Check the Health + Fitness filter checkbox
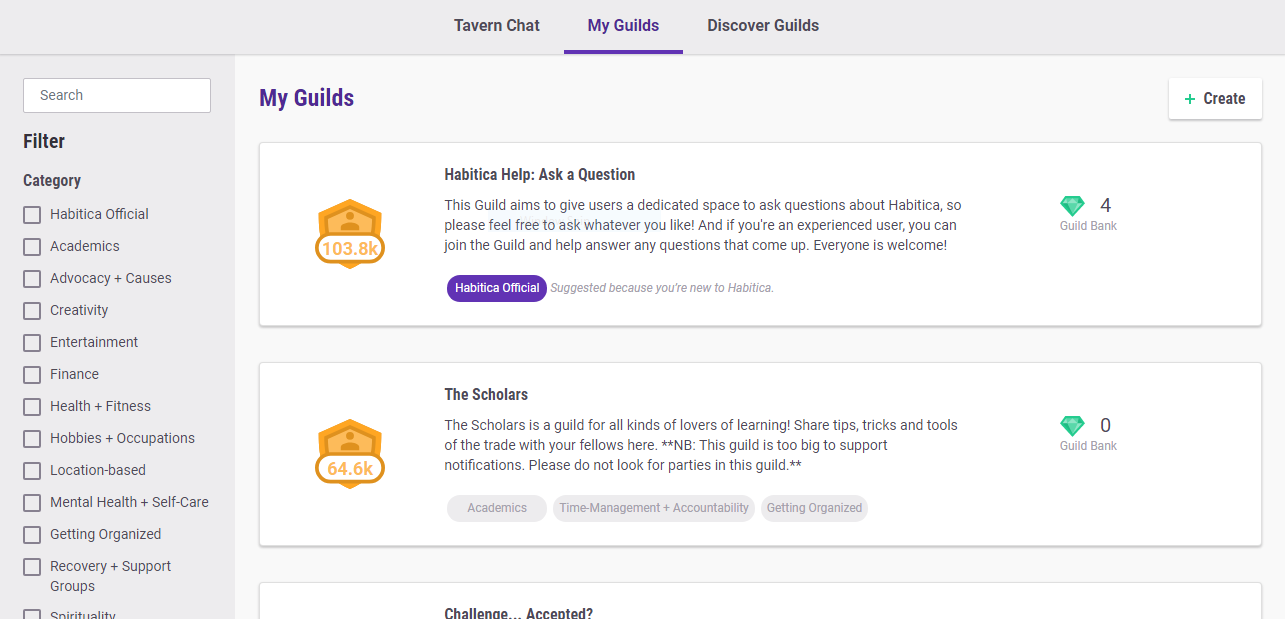The width and height of the screenshot is (1285, 619). (x=32, y=407)
